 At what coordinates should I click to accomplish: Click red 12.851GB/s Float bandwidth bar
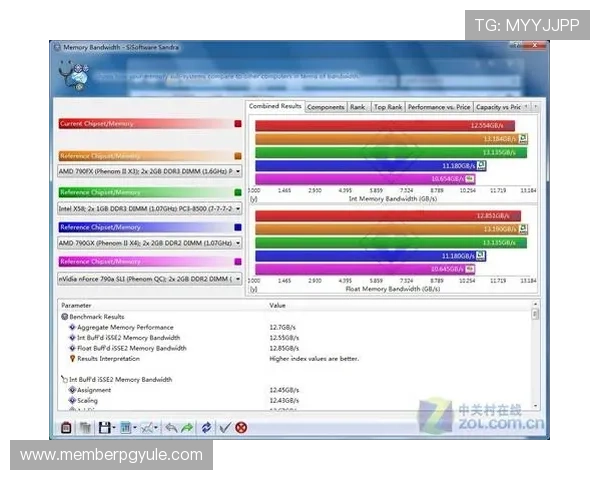(388, 216)
